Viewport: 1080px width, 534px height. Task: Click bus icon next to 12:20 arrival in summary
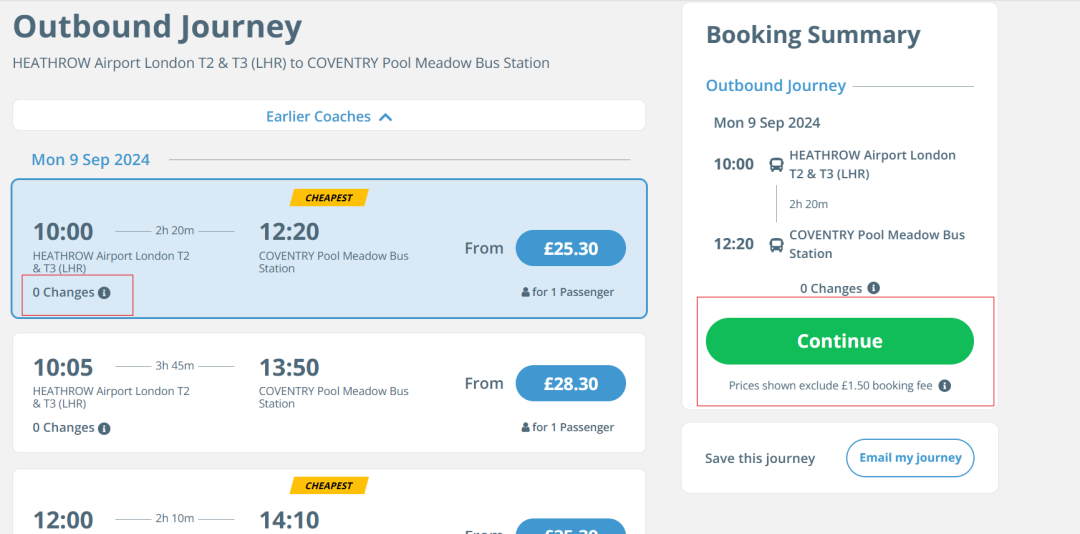pyautogui.click(x=776, y=244)
